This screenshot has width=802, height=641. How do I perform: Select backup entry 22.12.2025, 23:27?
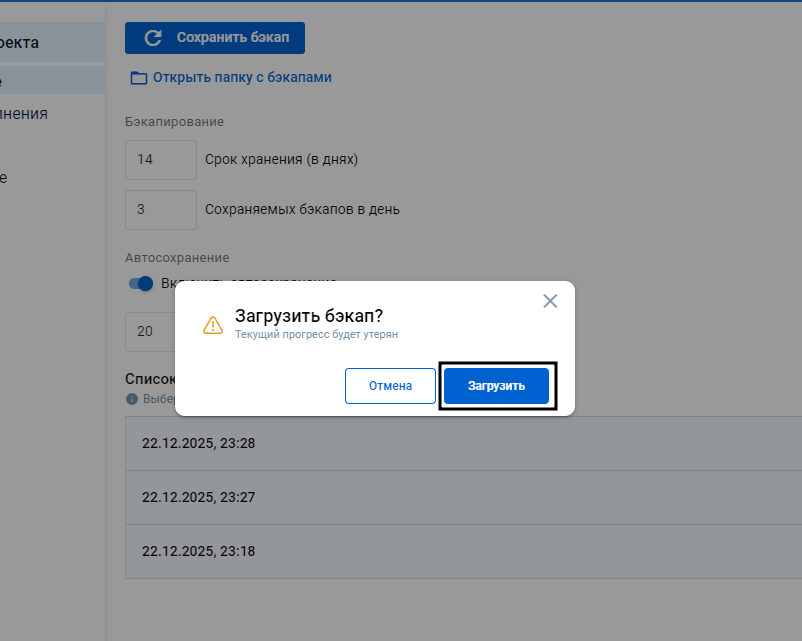(x=463, y=498)
